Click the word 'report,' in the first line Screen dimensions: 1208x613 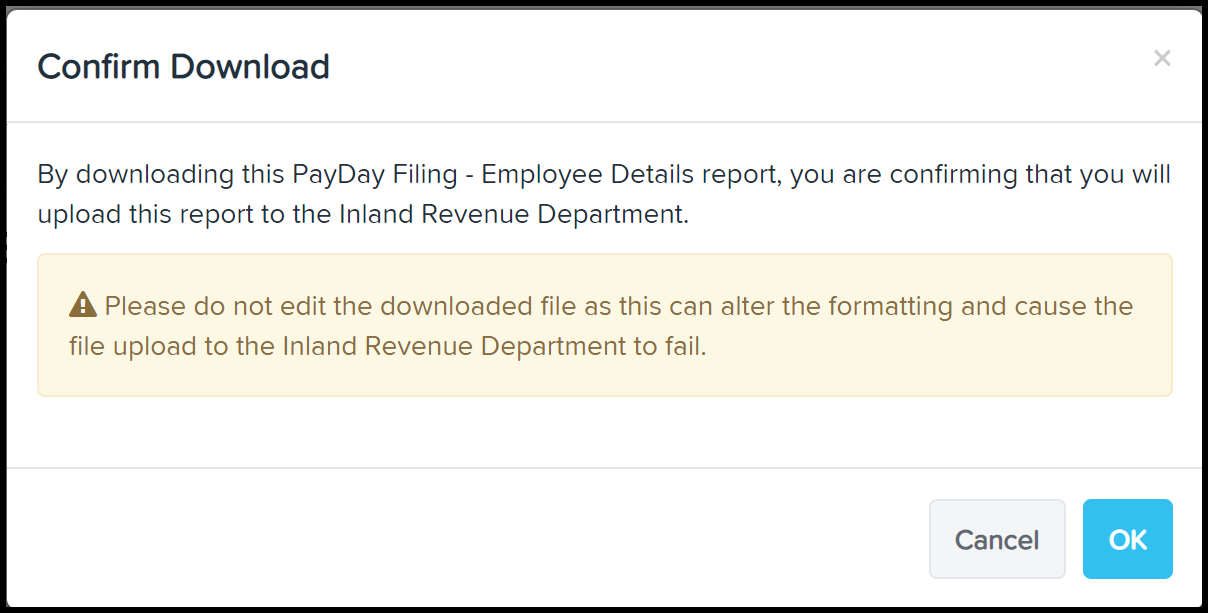point(749,175)
